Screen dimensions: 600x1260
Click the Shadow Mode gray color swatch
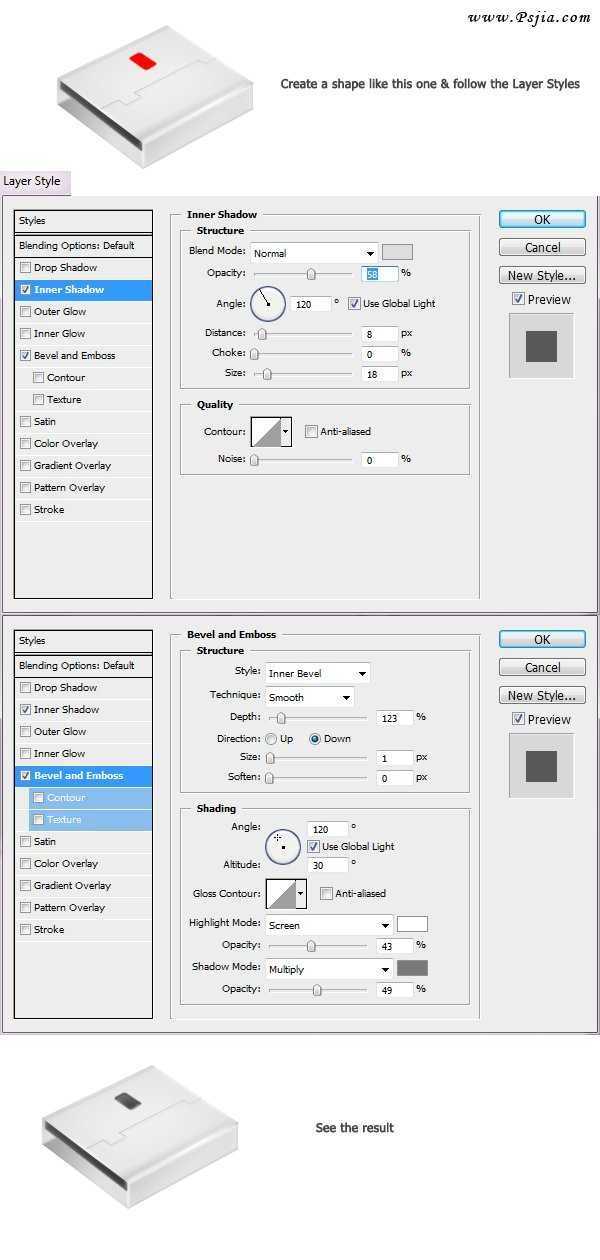click(412, 968)
